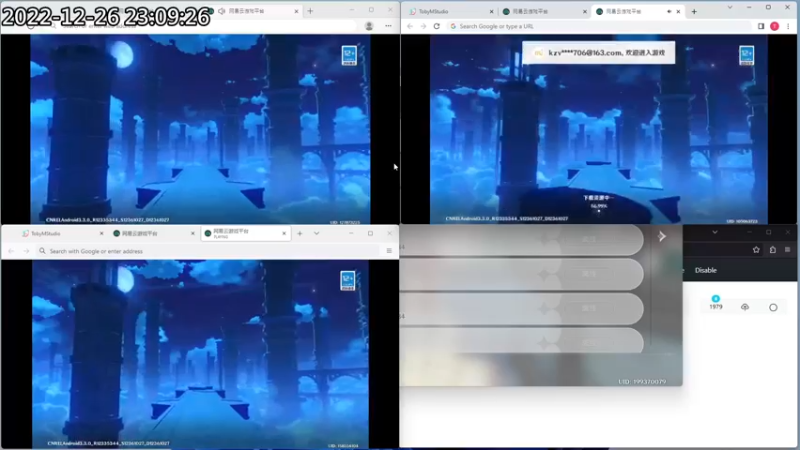Expand the Firefox list-all-tabs chevron

click(x=316, y=233)
